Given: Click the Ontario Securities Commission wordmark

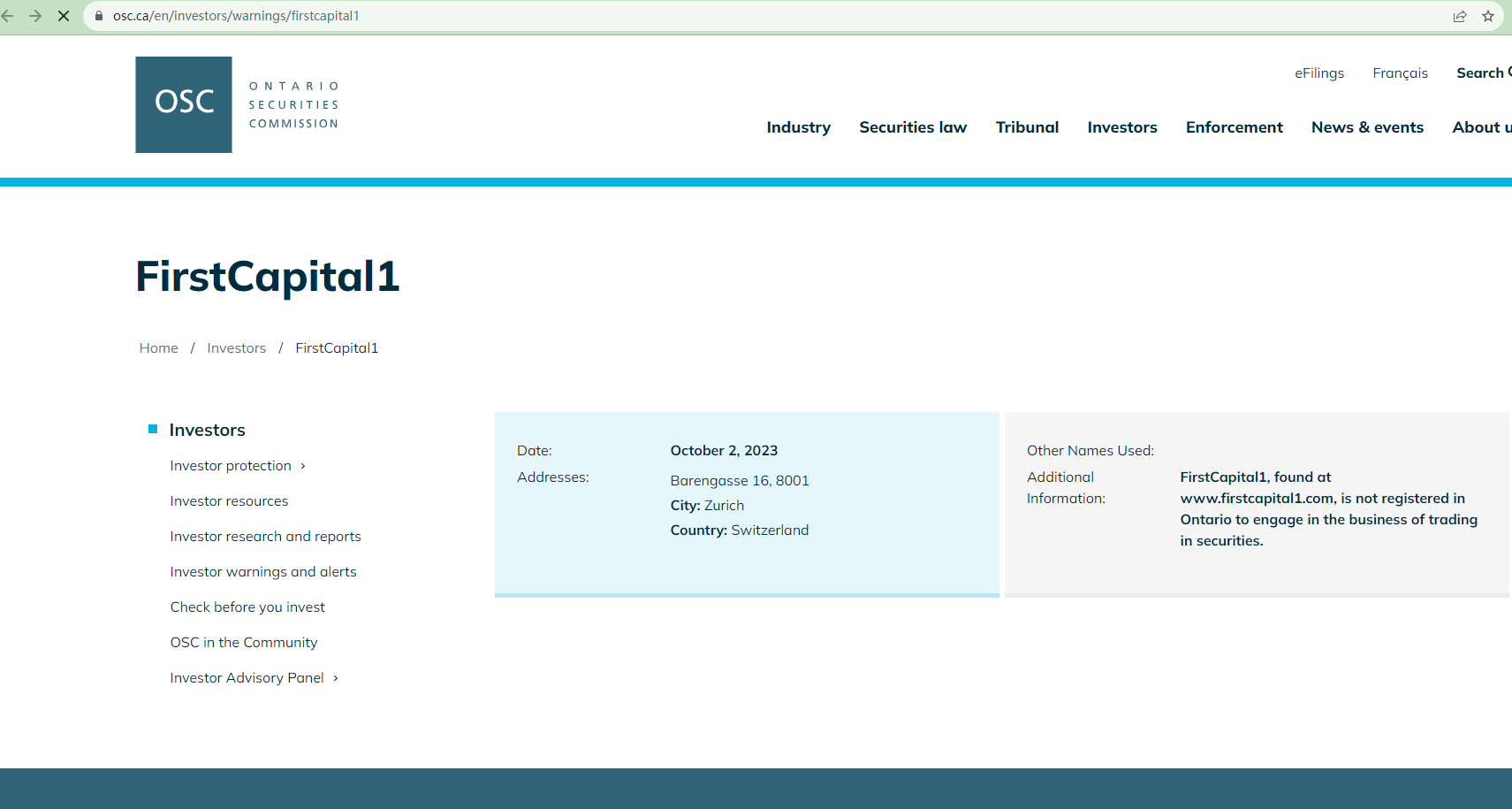Looking at the screenshot, I should (293, 105).
